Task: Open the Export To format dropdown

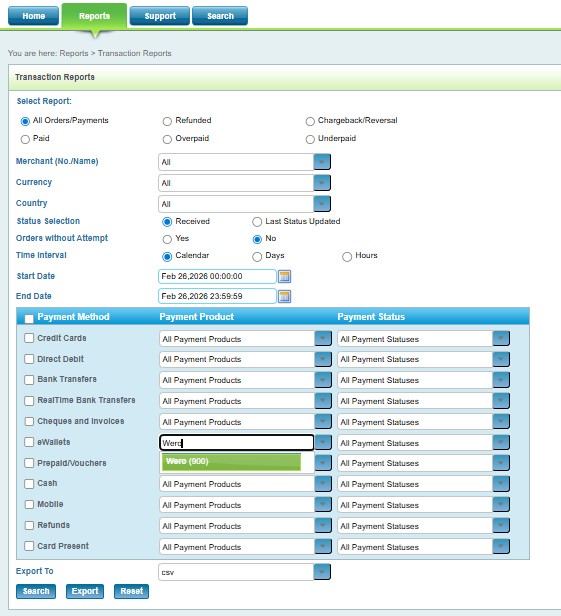Action: click(x=322, y=572)
